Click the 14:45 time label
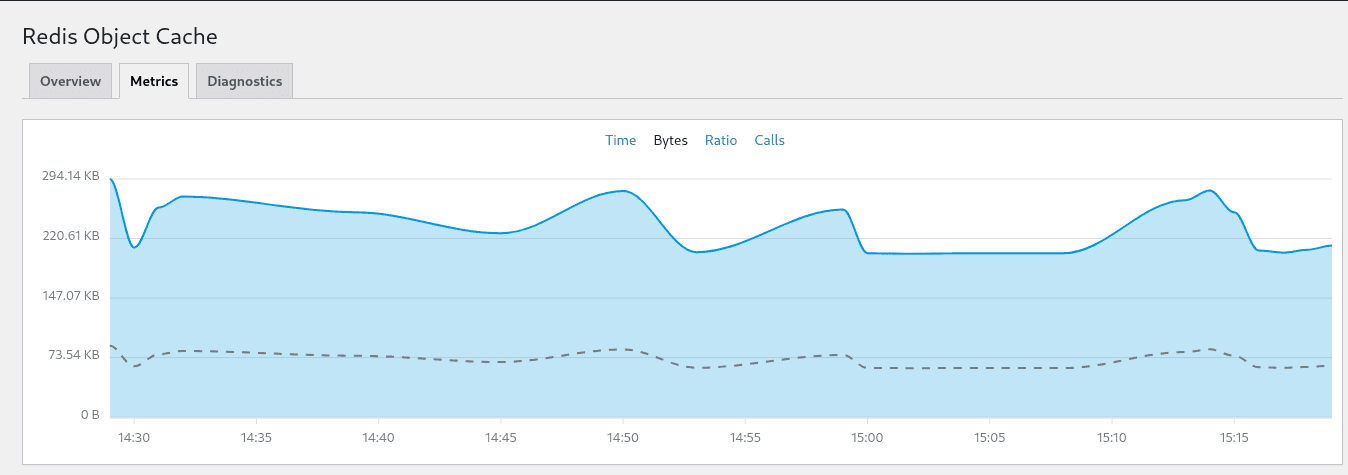This screenshot has width=1348, height=475. (x=500, y=438)
